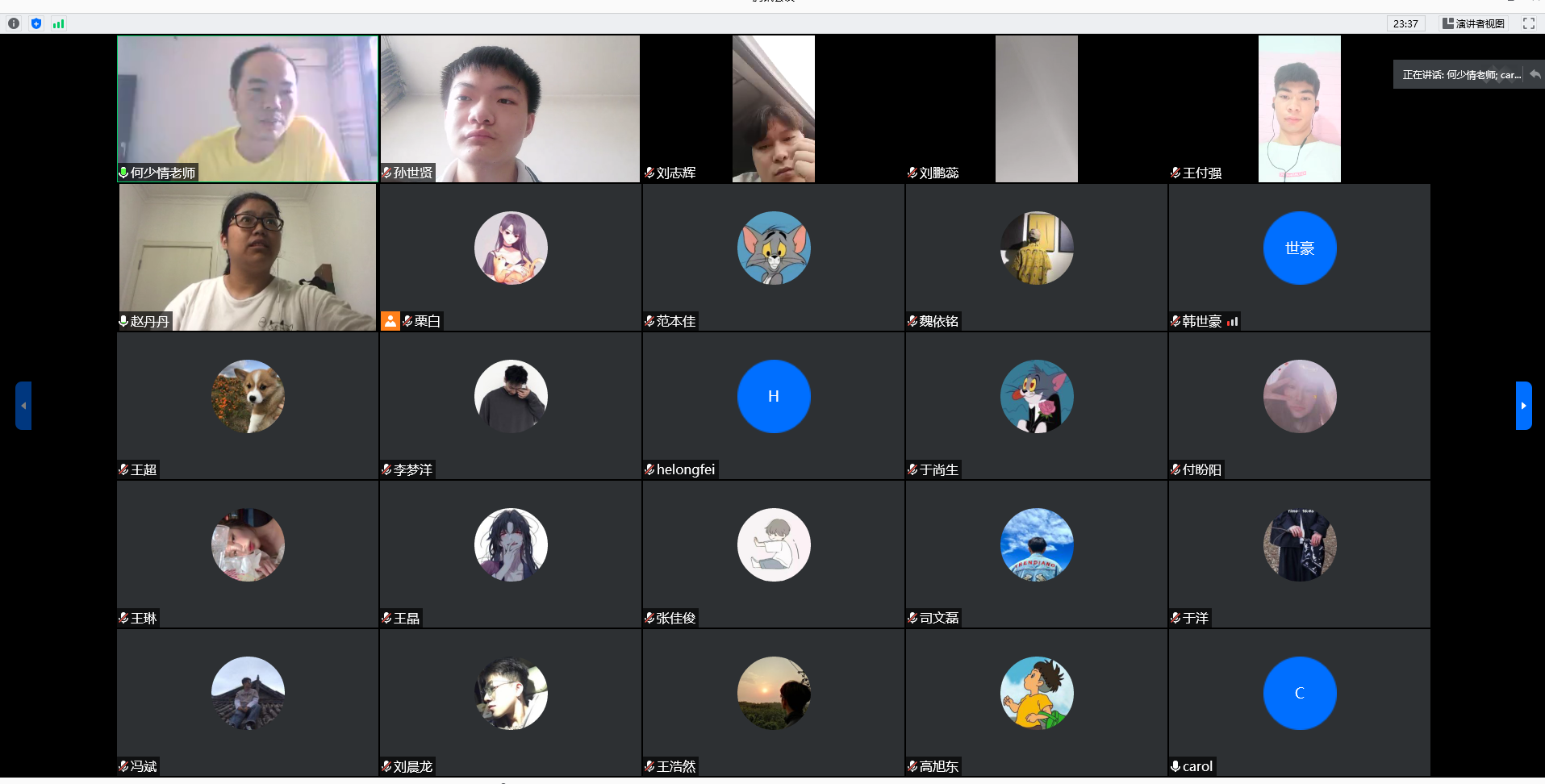
Task: Open the meeting info icon
Action: point(14,23)
